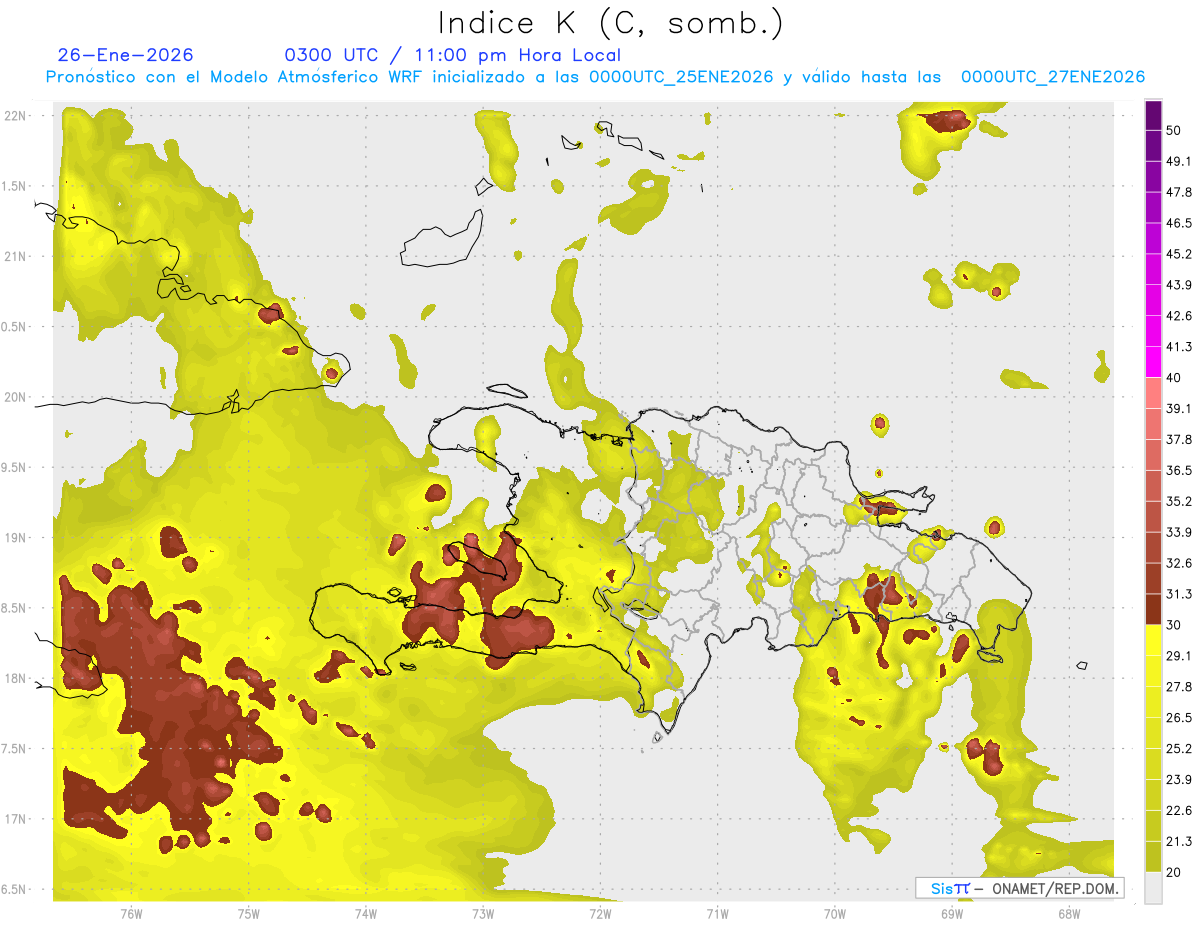1200x927 pixels.
Task: Click the latitude axis label "21N"
Action: pyautogui.click(x=16, y=257)
